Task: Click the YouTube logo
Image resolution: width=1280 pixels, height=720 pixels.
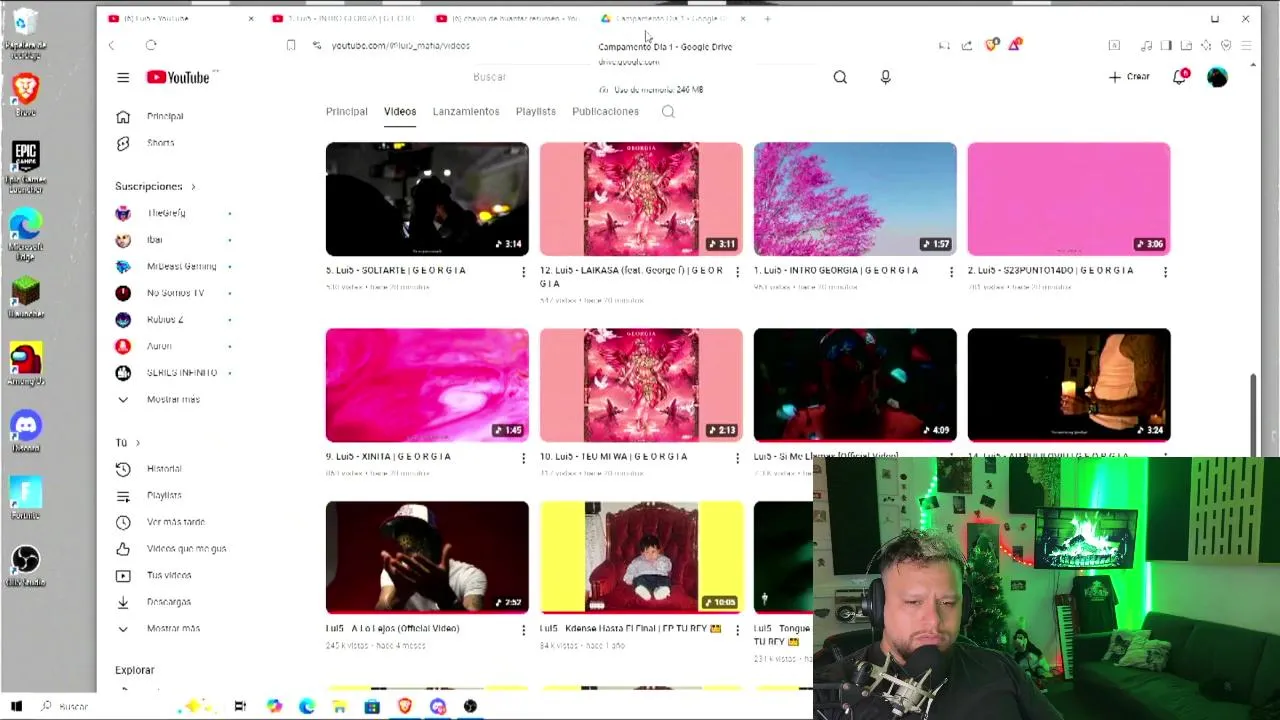Action: point(178,77)
